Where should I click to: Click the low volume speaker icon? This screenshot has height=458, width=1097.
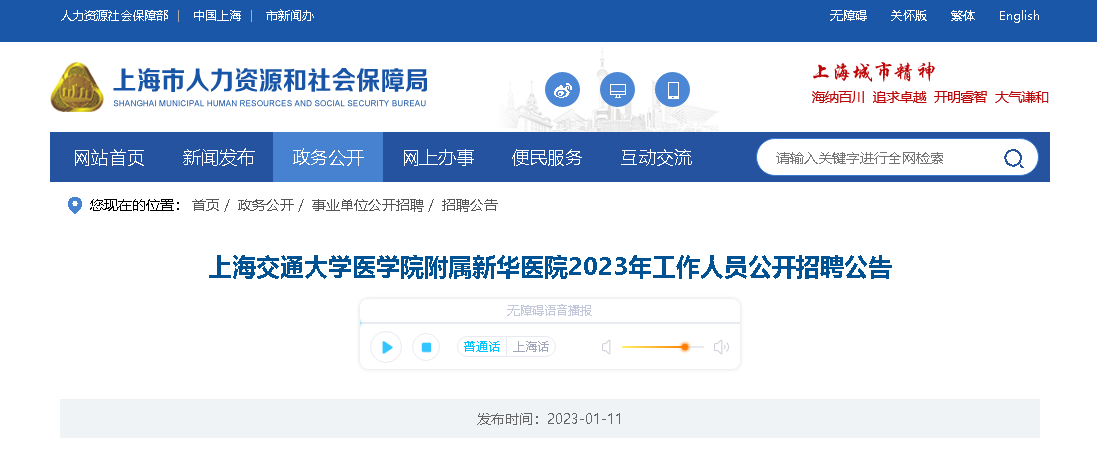coord(607,347)
